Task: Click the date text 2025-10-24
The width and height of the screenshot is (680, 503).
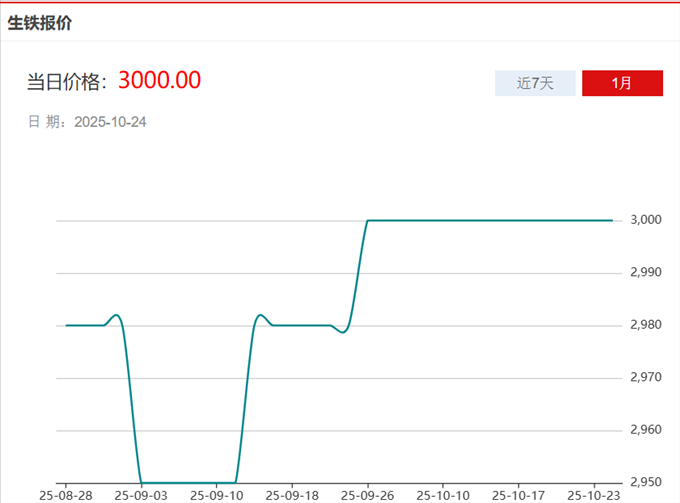Action: [111, 122]
